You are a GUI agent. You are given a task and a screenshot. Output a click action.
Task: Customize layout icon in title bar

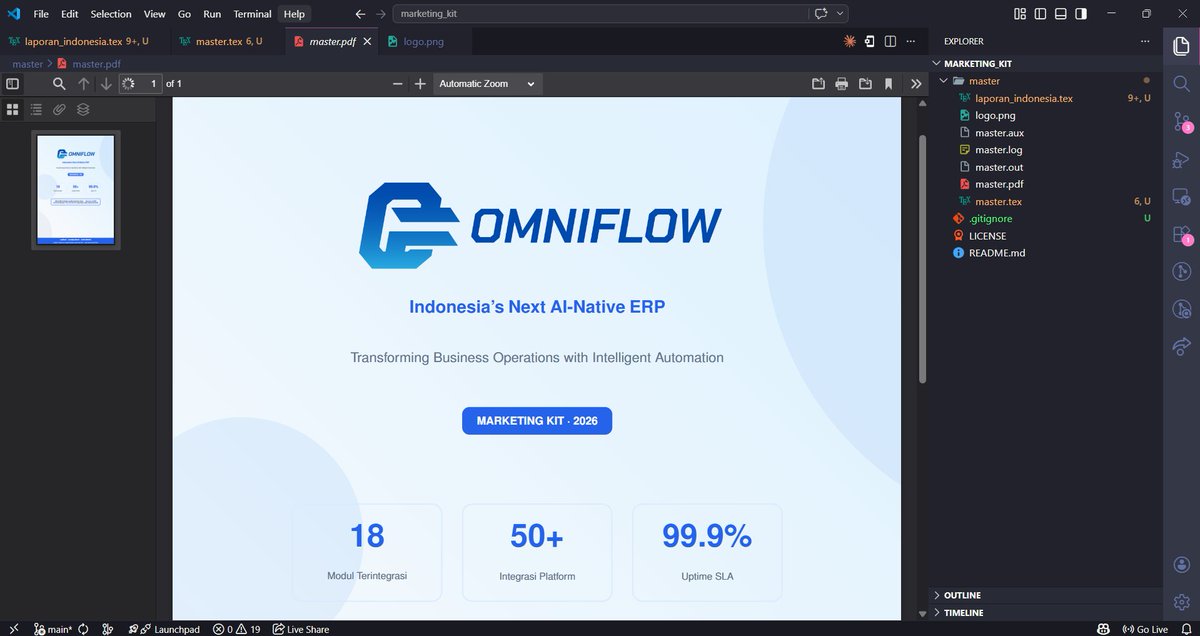[1020, 14]
